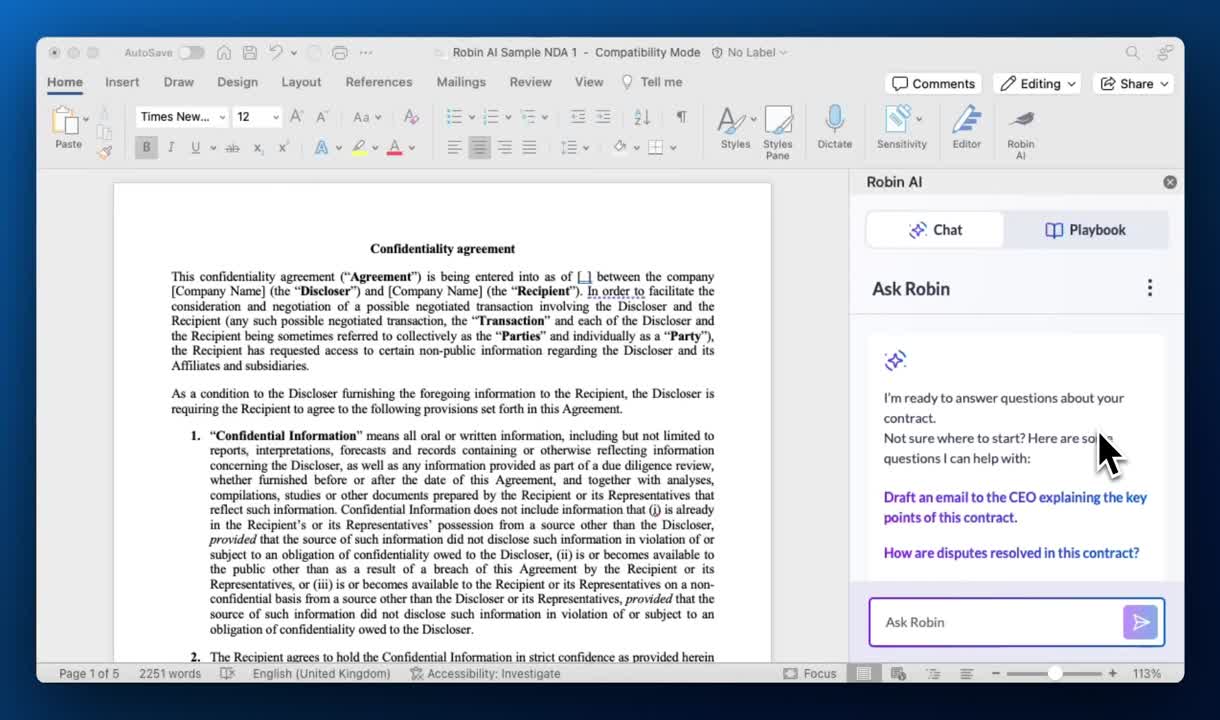
Task: Decrease paragraph indent
Action: pyautogui.click(x=578, y=117)
